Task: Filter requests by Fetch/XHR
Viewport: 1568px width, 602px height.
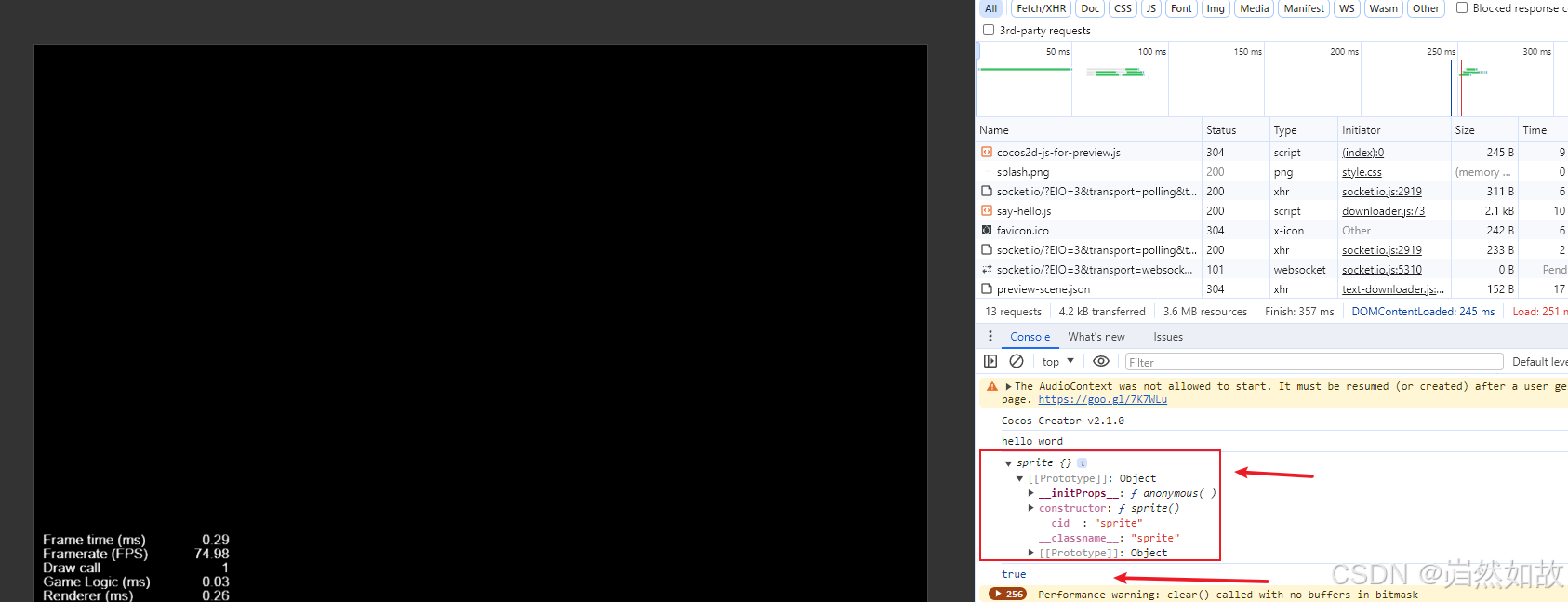Action: 1041,8
